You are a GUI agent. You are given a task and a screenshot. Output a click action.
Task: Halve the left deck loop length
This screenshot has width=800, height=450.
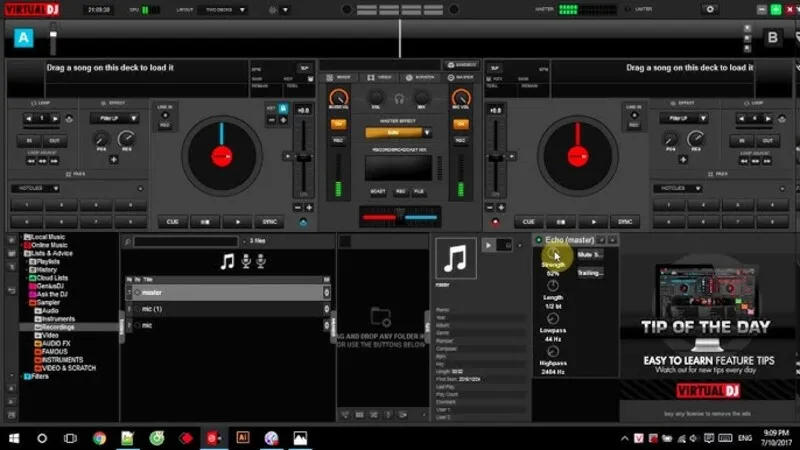[29, 118]
